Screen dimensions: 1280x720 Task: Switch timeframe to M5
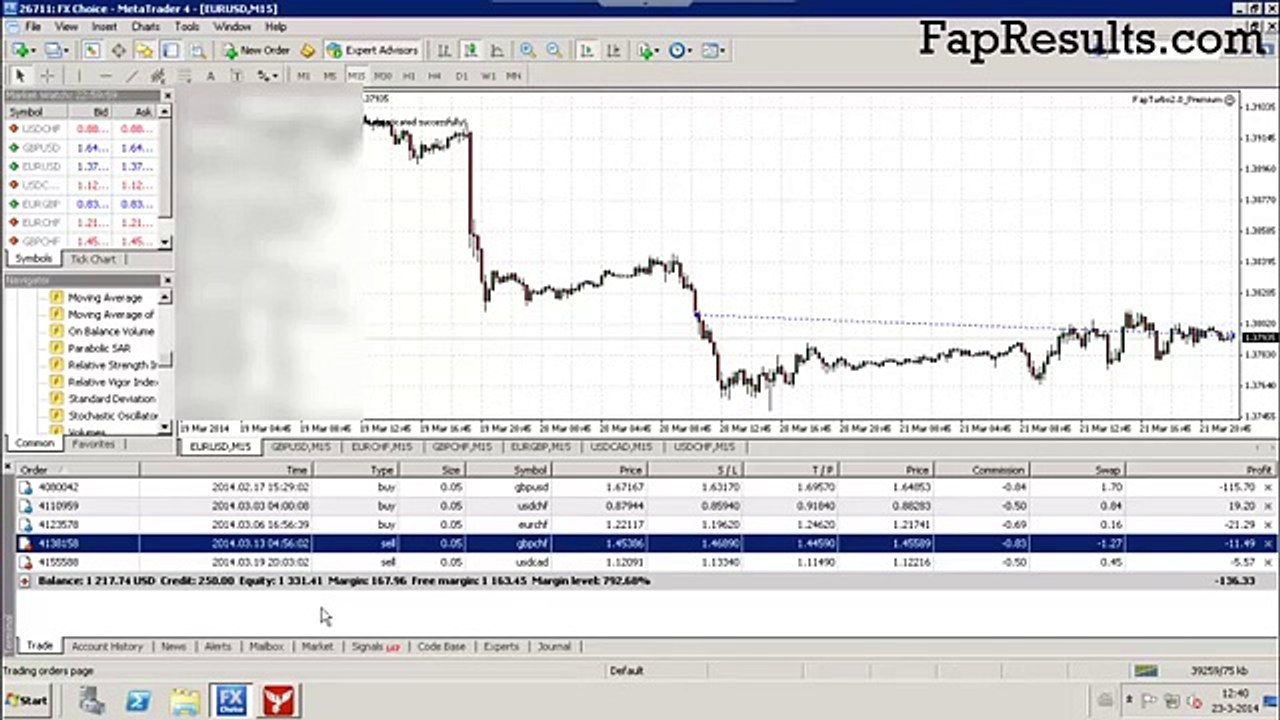click(330, 76)
